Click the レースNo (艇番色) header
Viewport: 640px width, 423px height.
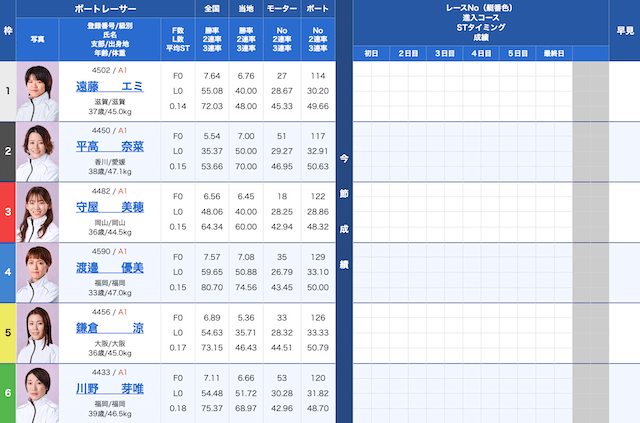(481, 22)
